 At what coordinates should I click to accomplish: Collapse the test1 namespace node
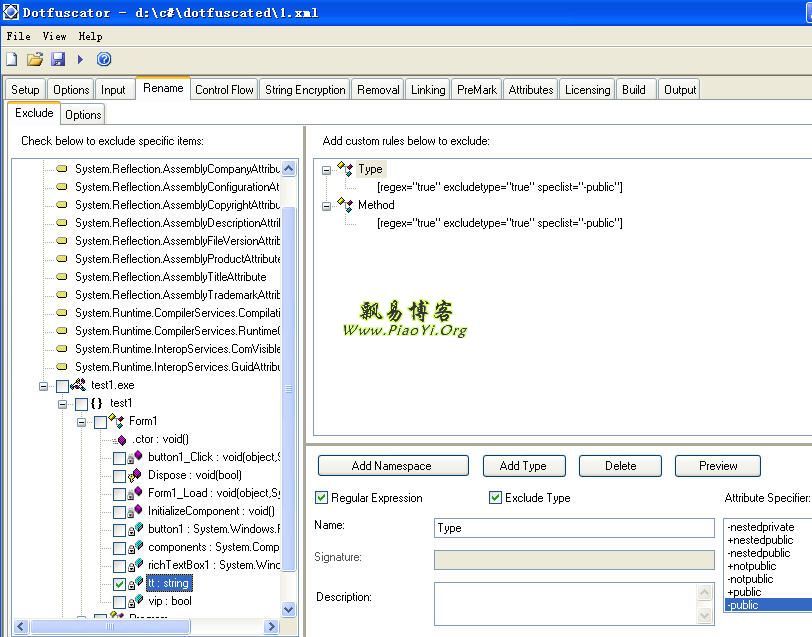coord(62,404)
